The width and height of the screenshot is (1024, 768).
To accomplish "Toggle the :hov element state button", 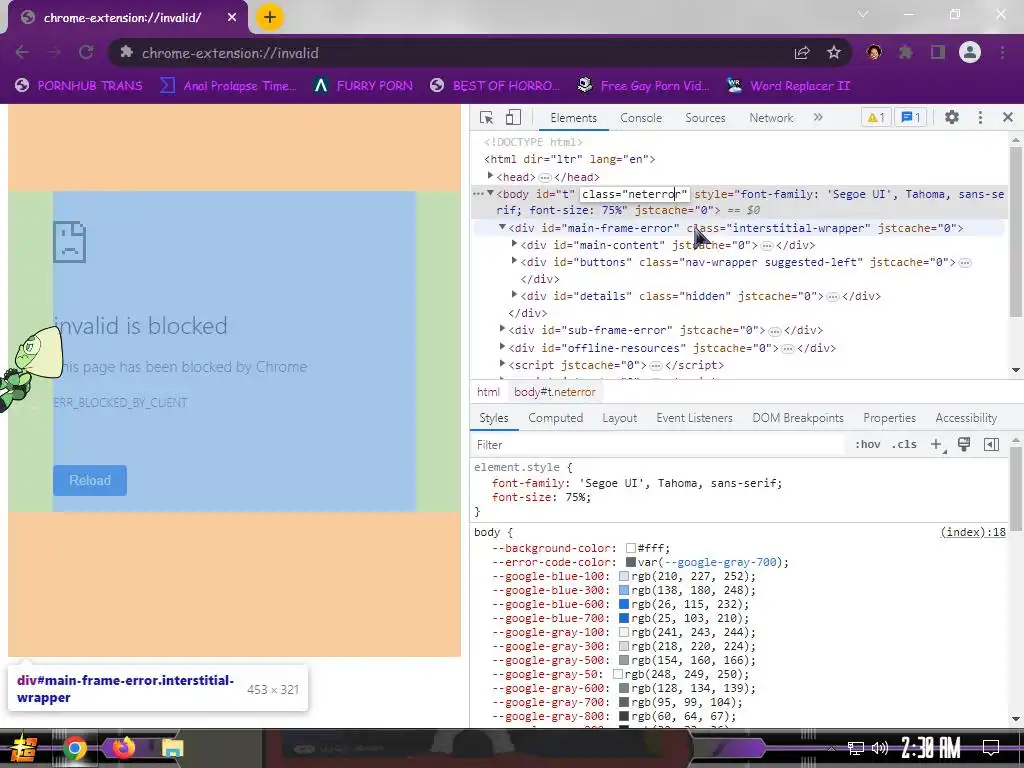I will (x=867, y=445).
